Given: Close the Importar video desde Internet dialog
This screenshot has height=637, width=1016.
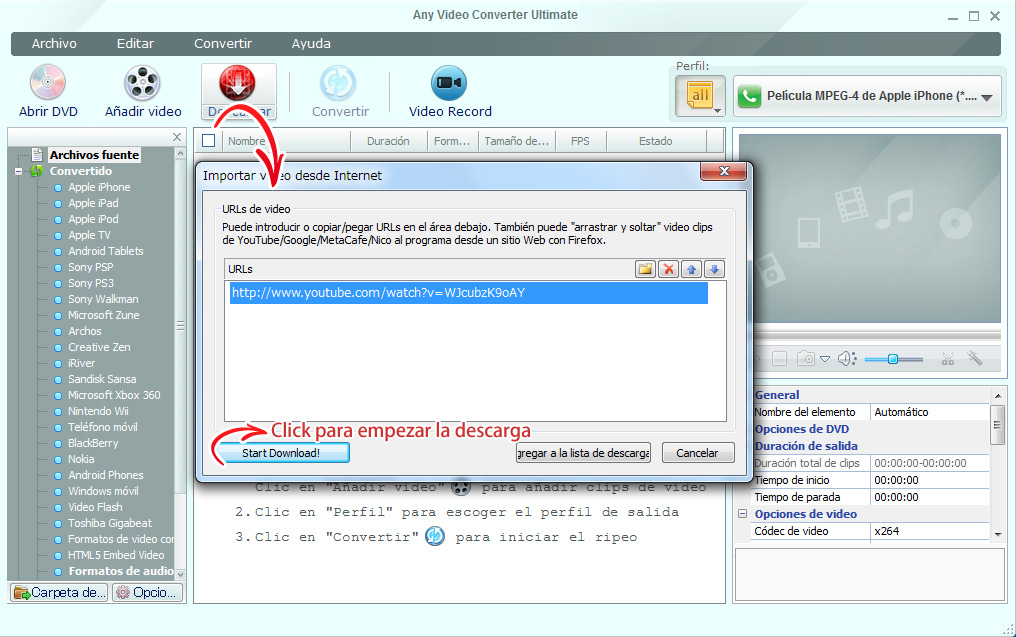Looking at the screenshot, I should pyautogui.click(x=724, y=171).
